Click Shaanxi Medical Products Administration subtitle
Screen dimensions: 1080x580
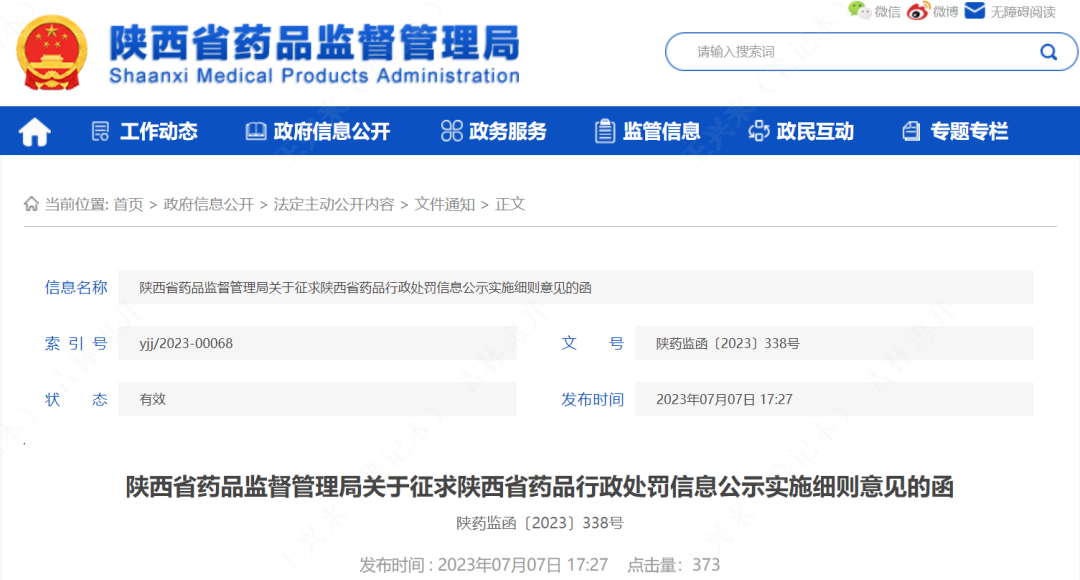314,76
